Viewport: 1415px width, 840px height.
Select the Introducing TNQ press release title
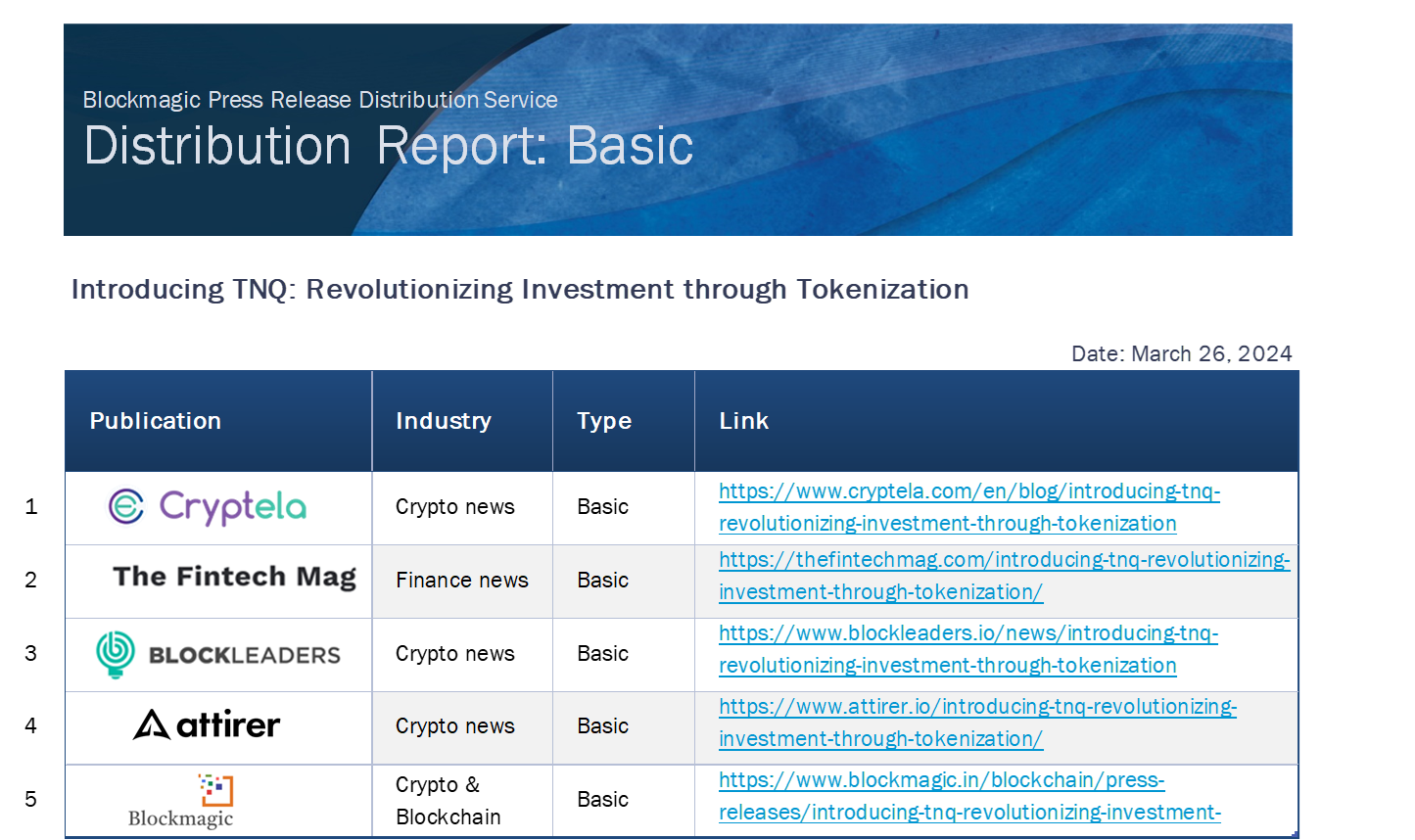coord(520,290)
